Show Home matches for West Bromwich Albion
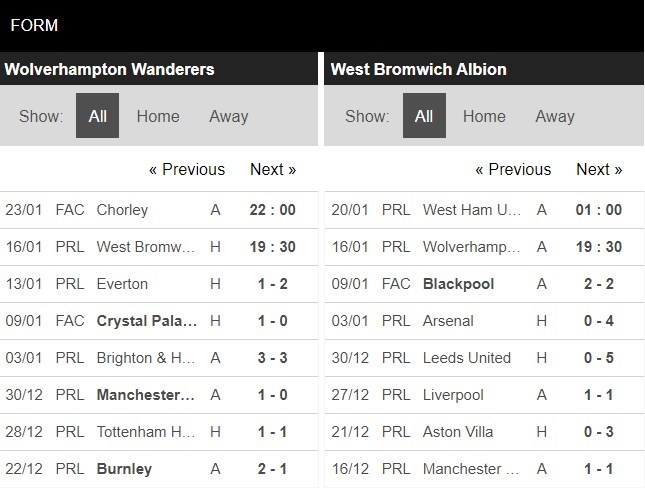 (484, 116)
